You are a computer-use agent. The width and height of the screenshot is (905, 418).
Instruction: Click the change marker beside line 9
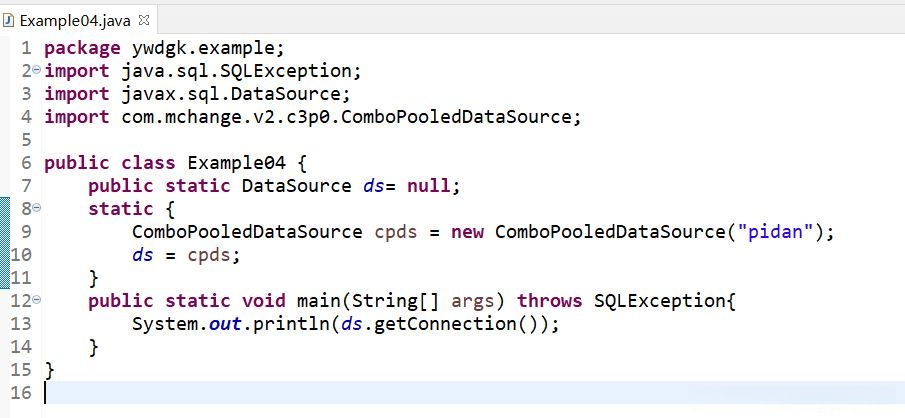click(4, 232)
